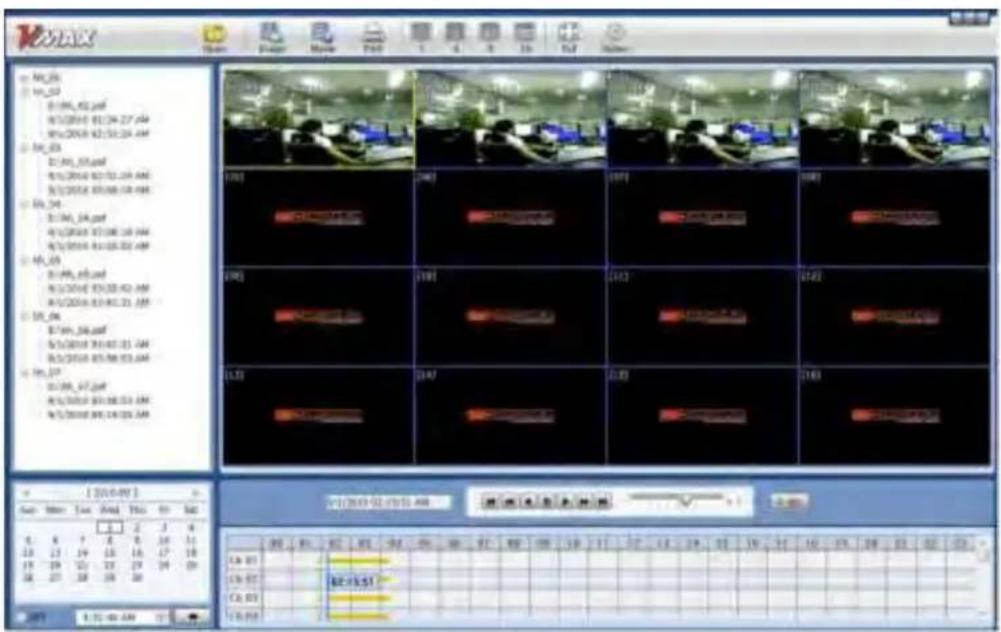Collapse the _05 folder tree node
Image resolution: width=1001 pixels, height=632 pixels.
pos(24,260)
